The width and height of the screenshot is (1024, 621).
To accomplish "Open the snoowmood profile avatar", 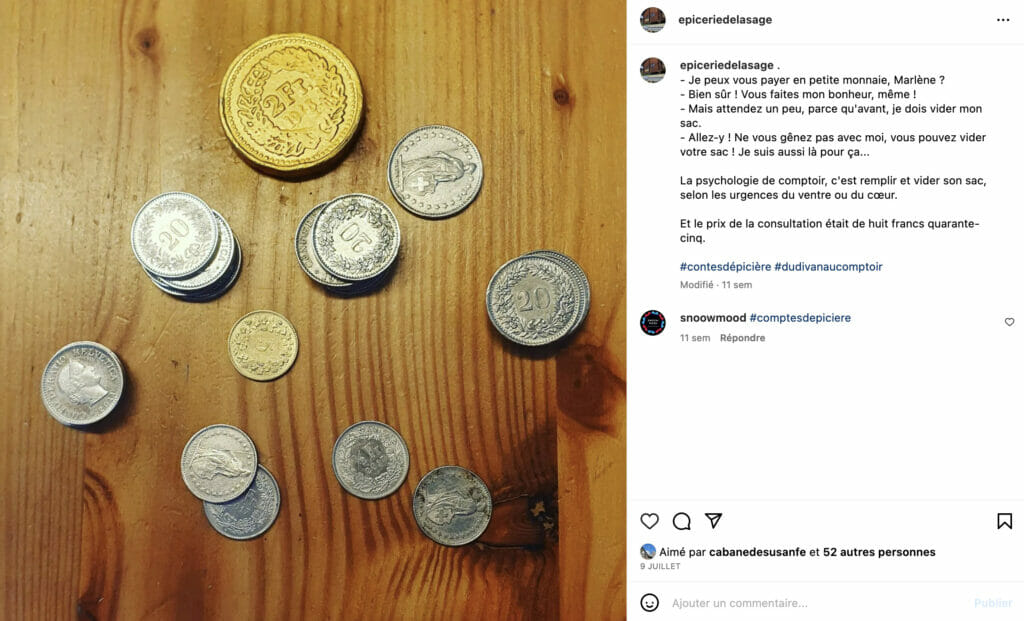I will point(652,323).
